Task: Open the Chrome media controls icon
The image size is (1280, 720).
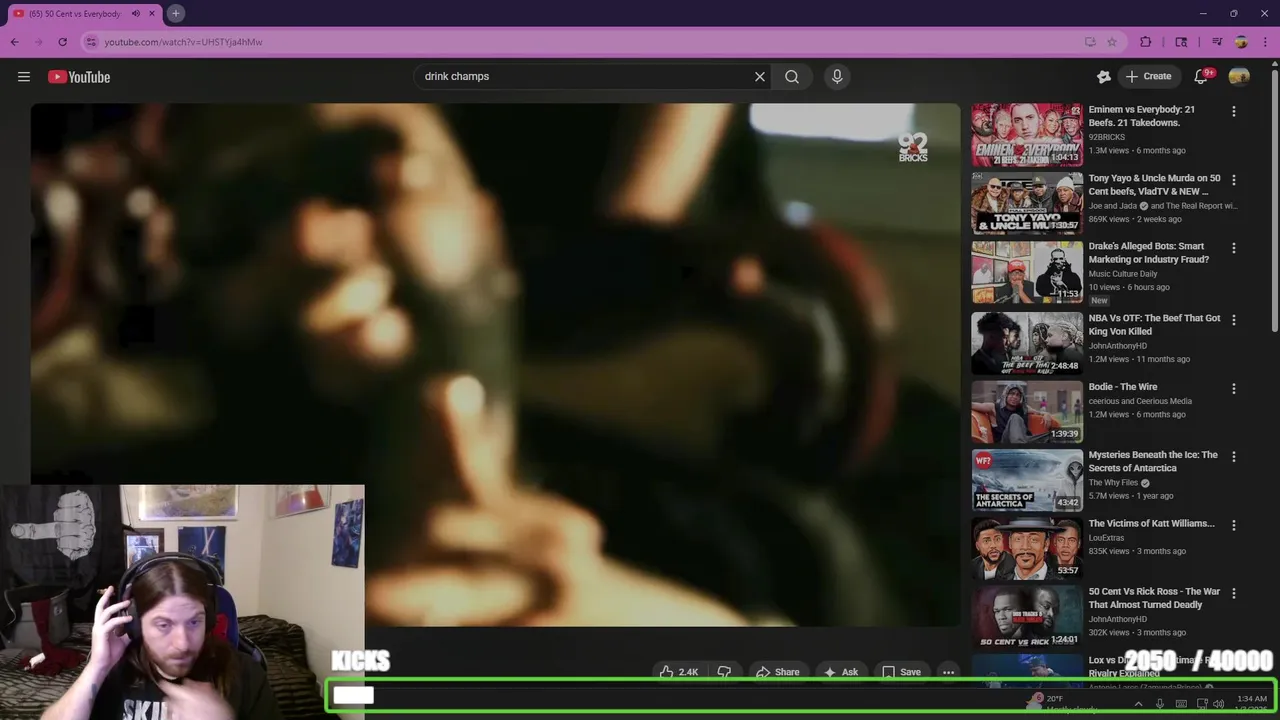Action: 1217,42
